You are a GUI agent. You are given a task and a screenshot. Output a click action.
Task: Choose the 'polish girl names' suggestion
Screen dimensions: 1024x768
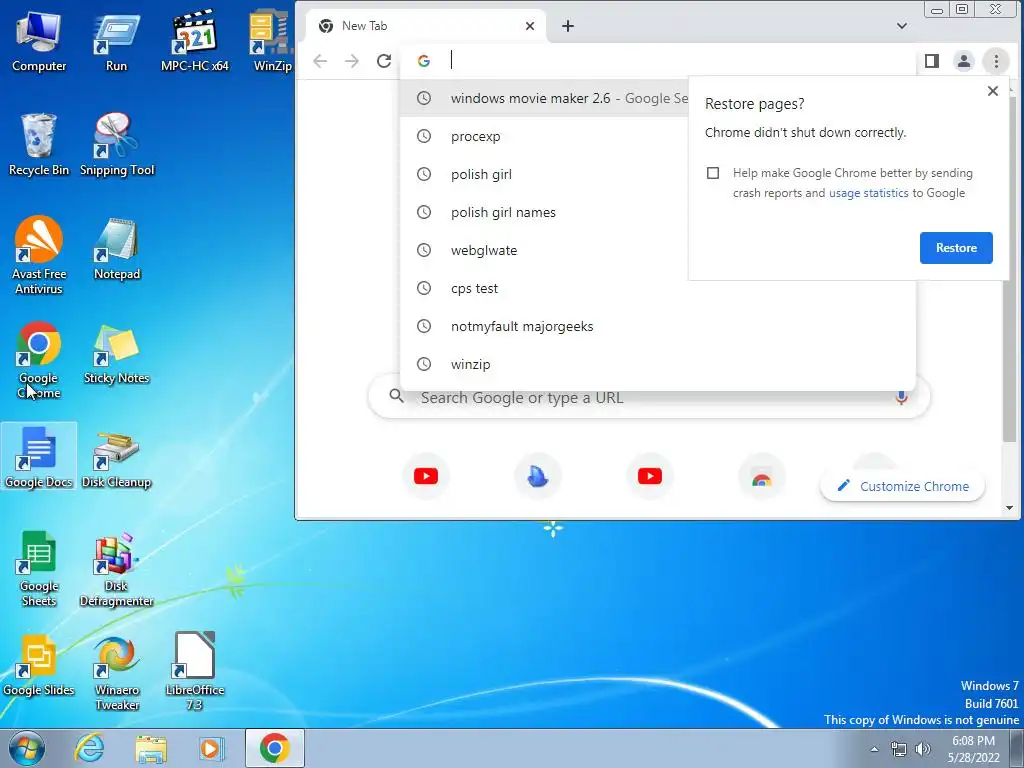click(658, 212)
